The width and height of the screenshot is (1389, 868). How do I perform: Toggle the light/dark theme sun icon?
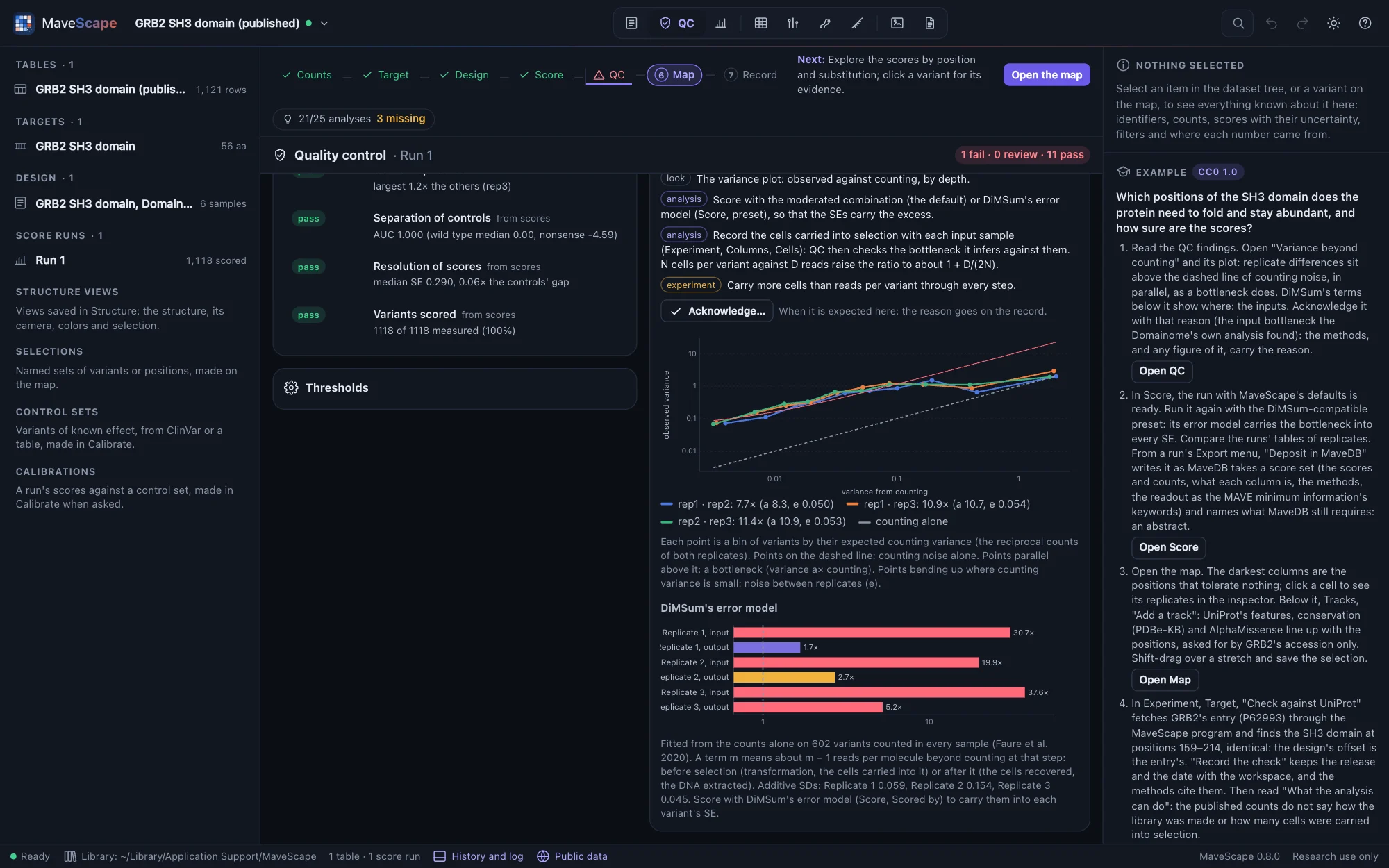(1333, 23)
